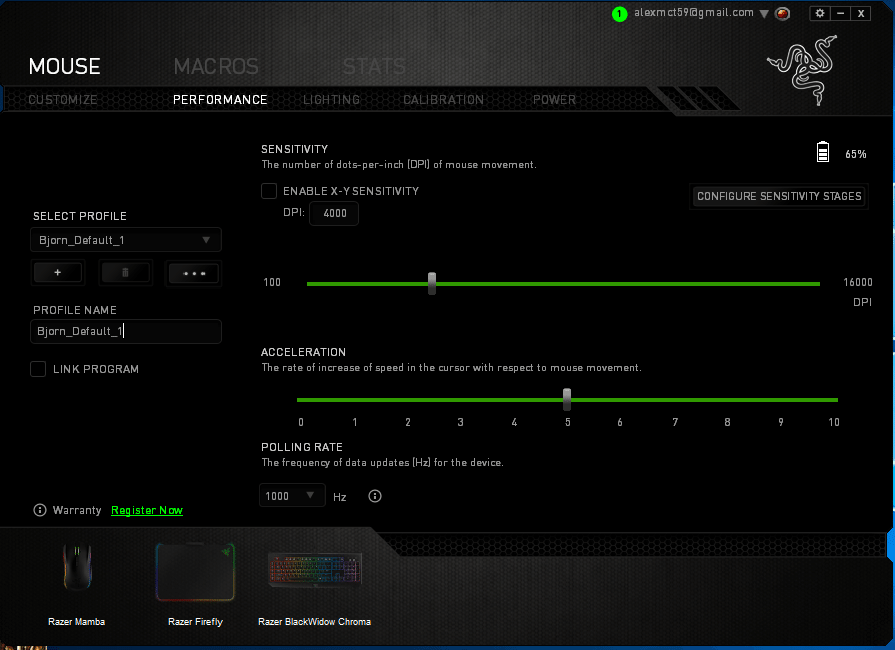Image resolution: width=895 pixels, height=650 pixels.
Task: Click the alexmct59@gmail.com account text
Action: point(694,13)
